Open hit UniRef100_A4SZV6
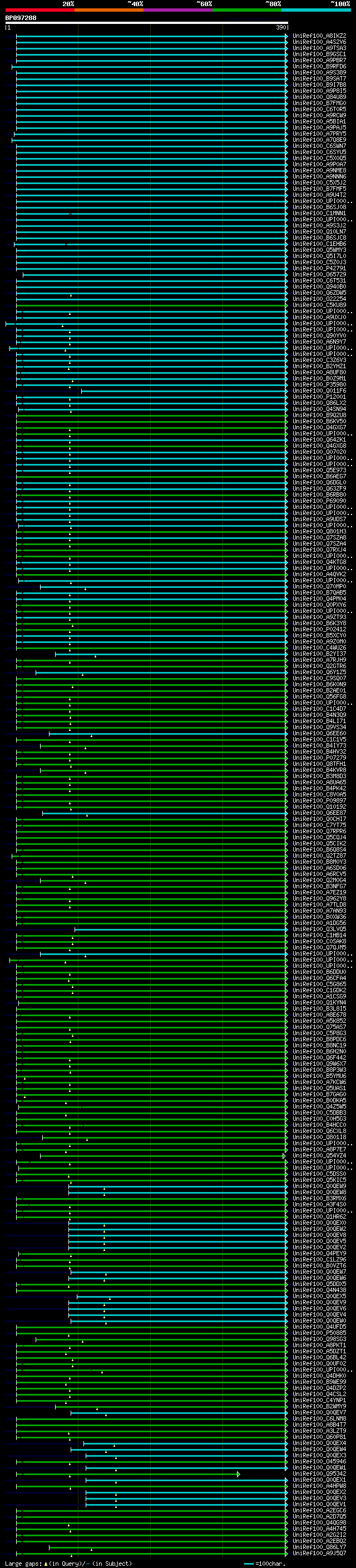 (319, 42)
